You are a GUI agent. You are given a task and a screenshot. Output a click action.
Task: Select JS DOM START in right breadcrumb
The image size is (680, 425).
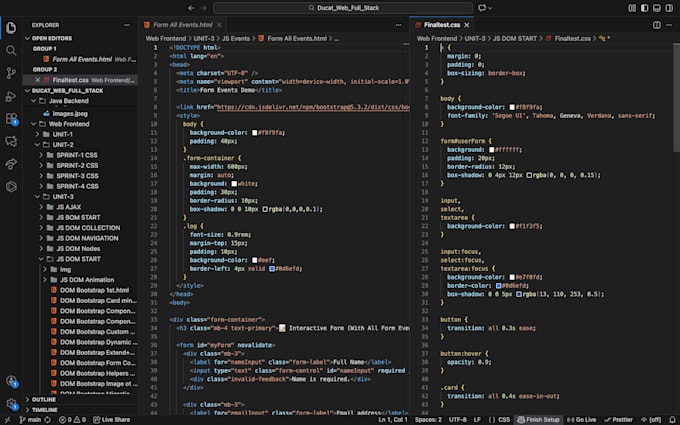(514, 39)
